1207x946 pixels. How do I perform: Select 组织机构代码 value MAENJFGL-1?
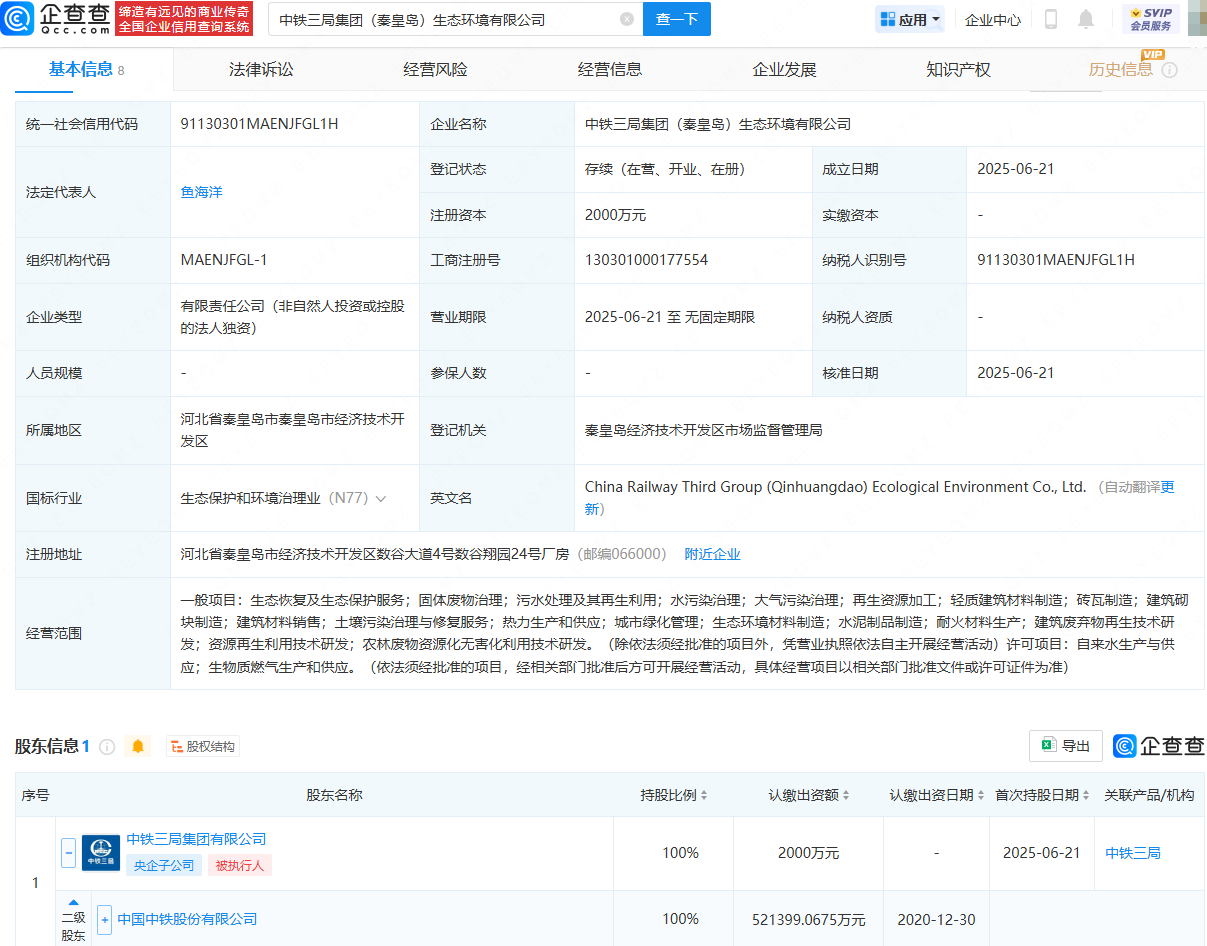[x=224, y=260]
